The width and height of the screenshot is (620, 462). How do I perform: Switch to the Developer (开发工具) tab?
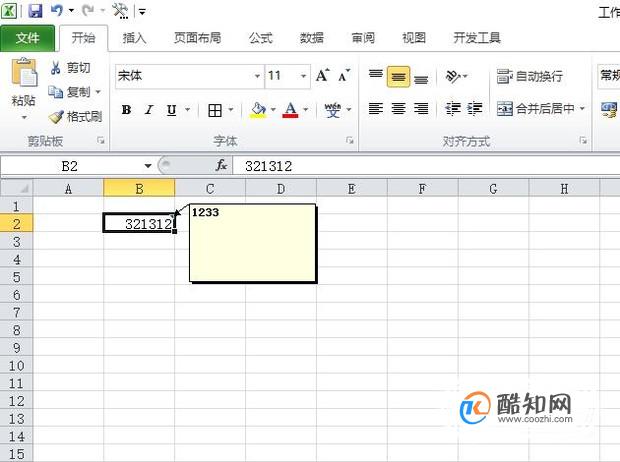point(477,38)
